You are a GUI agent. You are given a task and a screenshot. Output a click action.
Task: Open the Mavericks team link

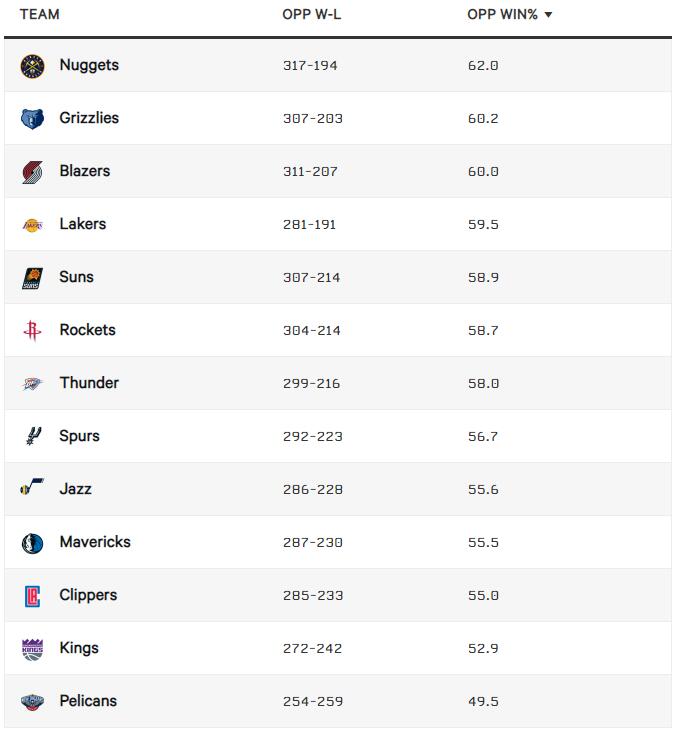(x=95, y=542)
